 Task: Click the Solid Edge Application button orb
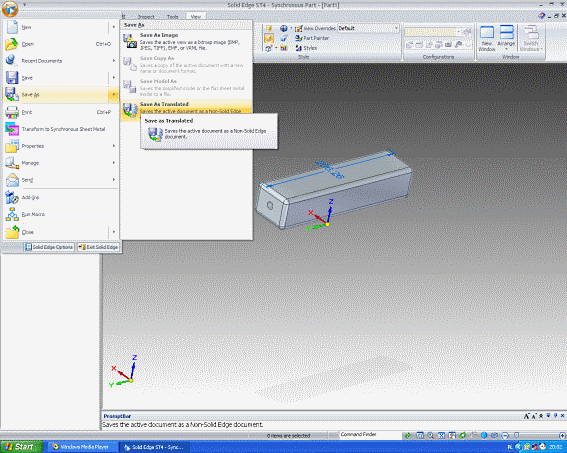tap(10, 9)
